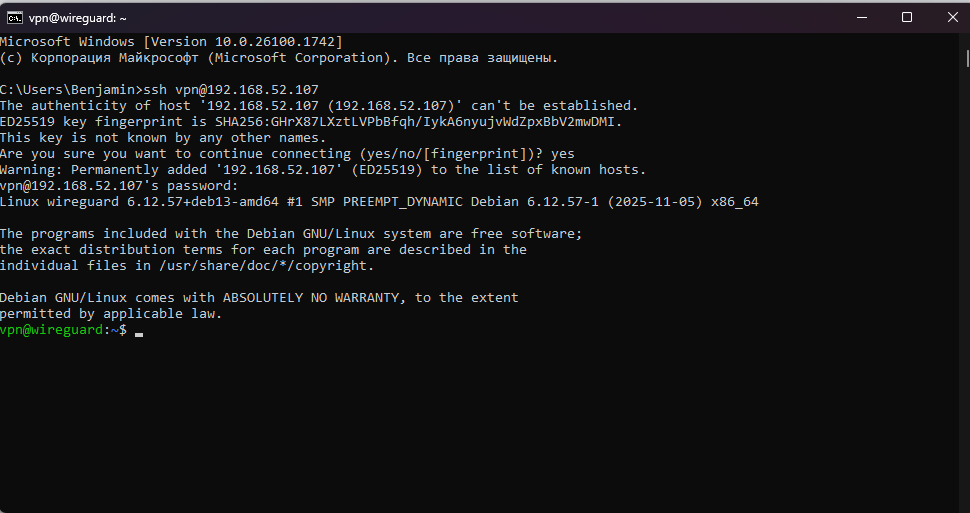Click the "ssh vpn@192.168.52.107" command text
The width and height of the screenshot is (970, 513).
point(231,89)
